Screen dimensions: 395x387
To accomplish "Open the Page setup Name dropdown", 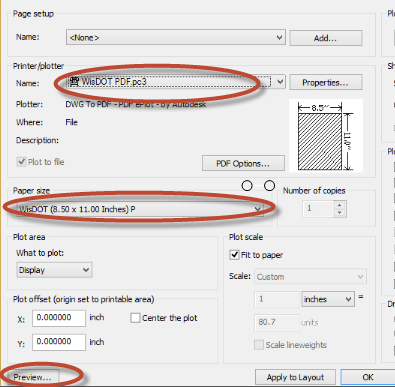I will tap(176, 37).
